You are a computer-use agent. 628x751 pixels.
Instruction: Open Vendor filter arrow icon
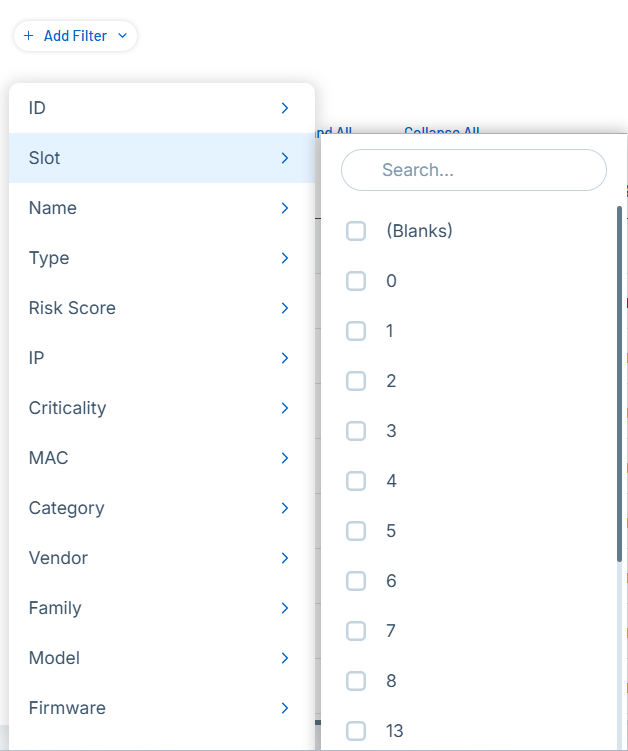[285, 558]
